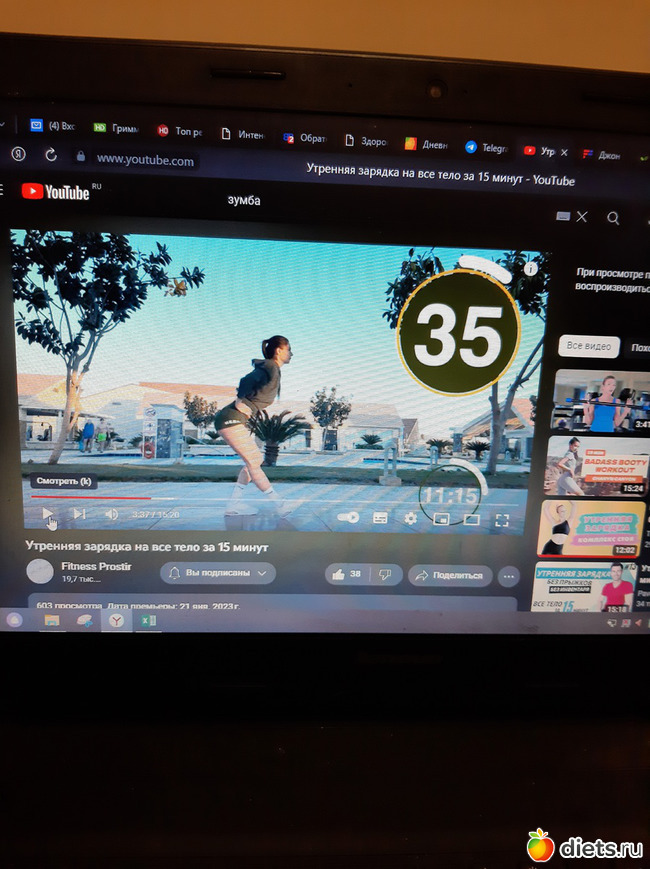Skip to the next video
650x869 pixels.
tap(79, 514)
